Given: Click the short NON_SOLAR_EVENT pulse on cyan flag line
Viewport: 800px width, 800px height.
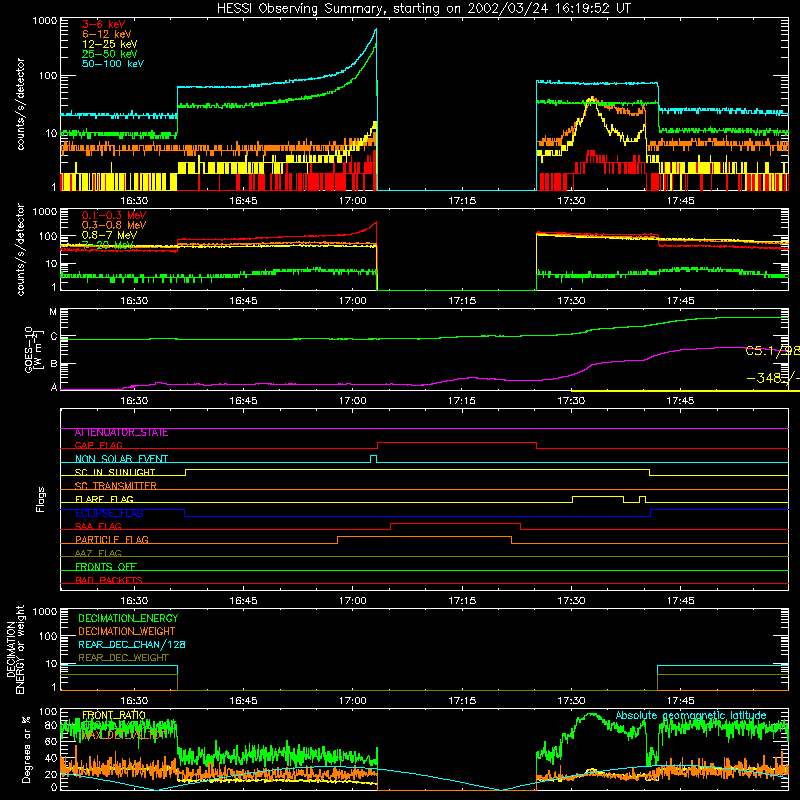Looking at the screenshot, I should [373, 458].
